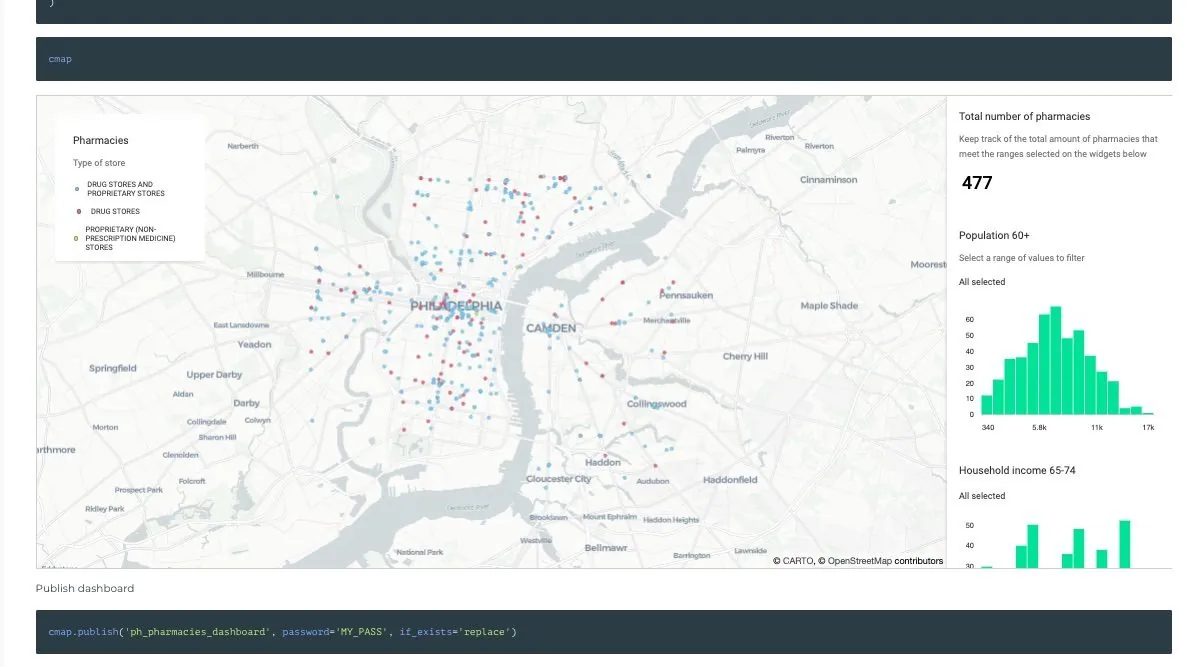Screen dimensions: 1189x667
Task: Click the © CARTO attribution link
Action: [794, 561]
